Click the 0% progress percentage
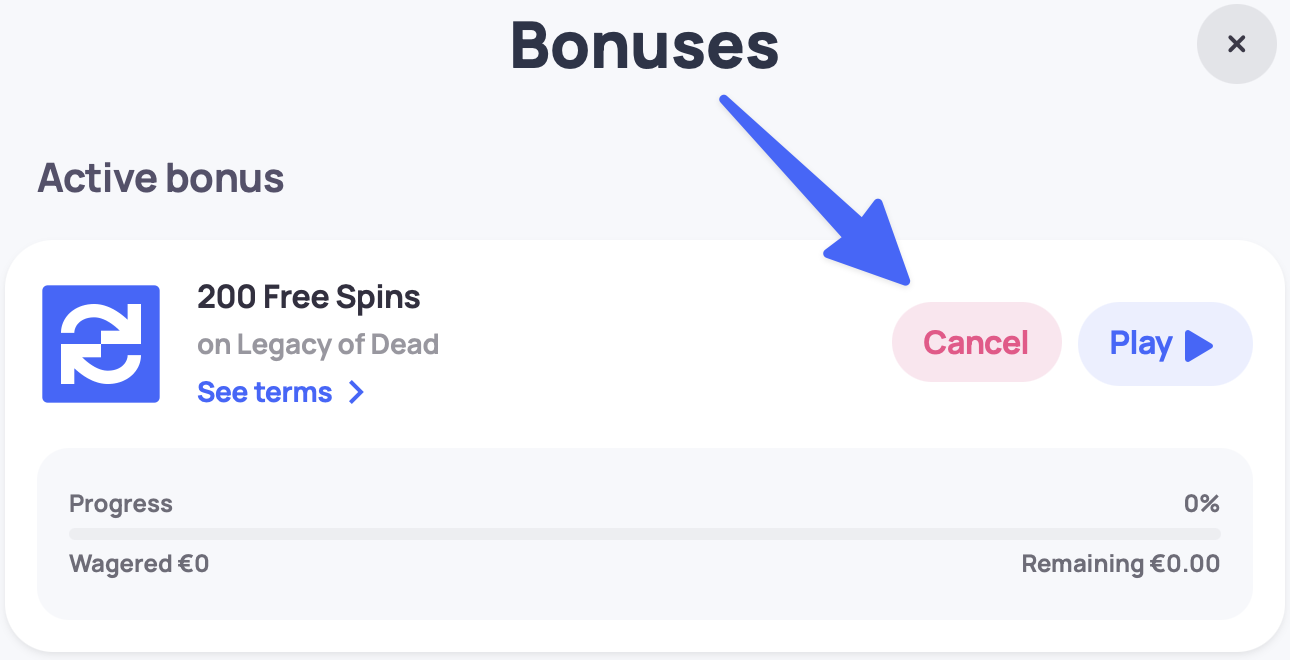This screenshot has width=1290, height=660. (x=1201, y=504)
